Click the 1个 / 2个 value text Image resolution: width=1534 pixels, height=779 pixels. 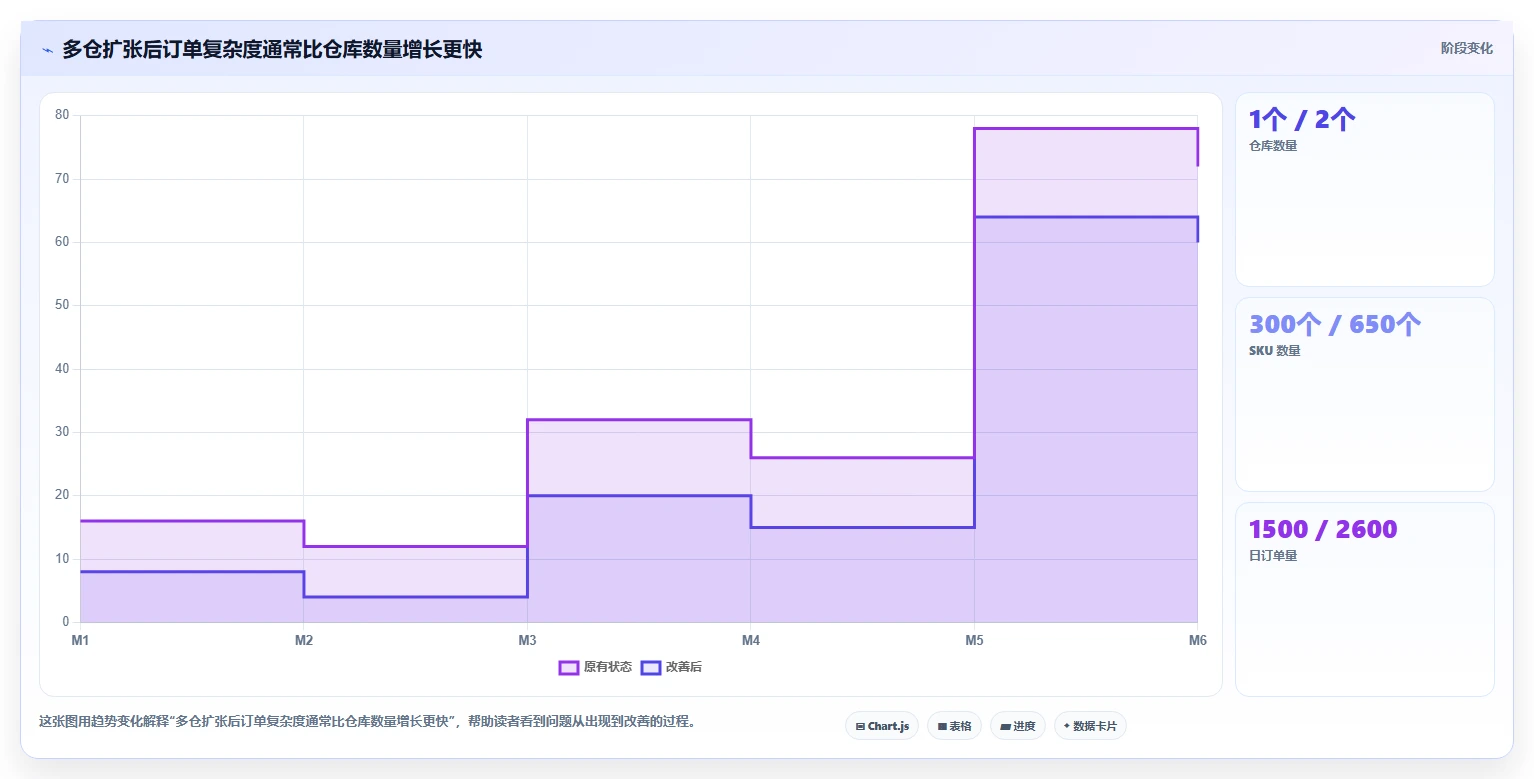[x=1302, y=120]
